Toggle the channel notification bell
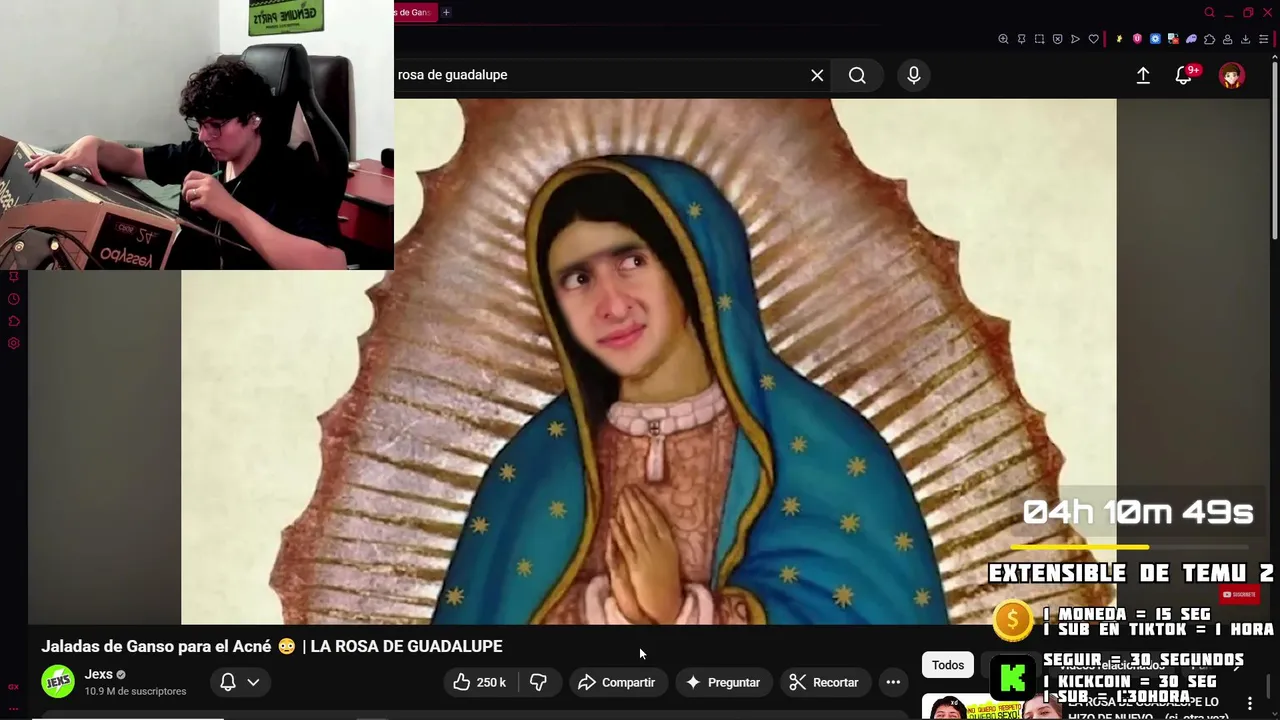Screen dimensions: 1280x720 pyautogui.click(x=228, y=682)
